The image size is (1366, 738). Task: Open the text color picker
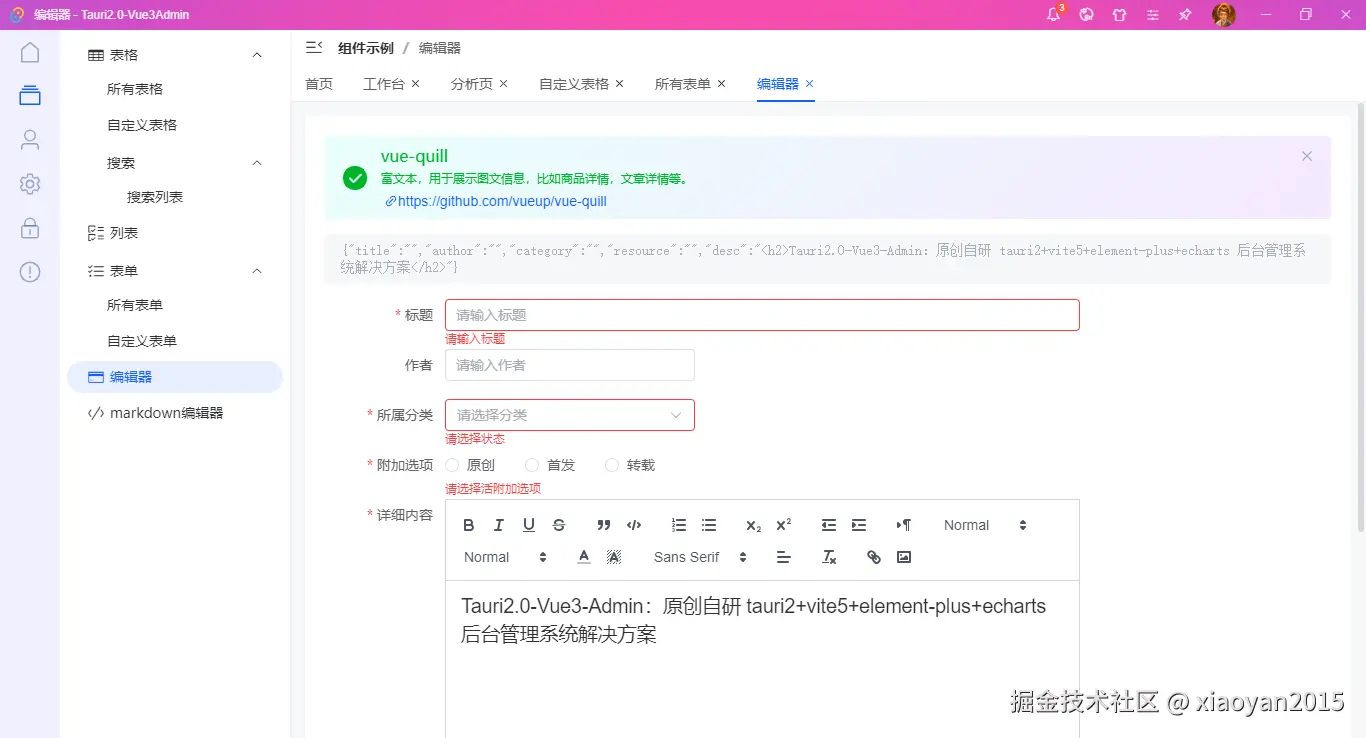583,557
